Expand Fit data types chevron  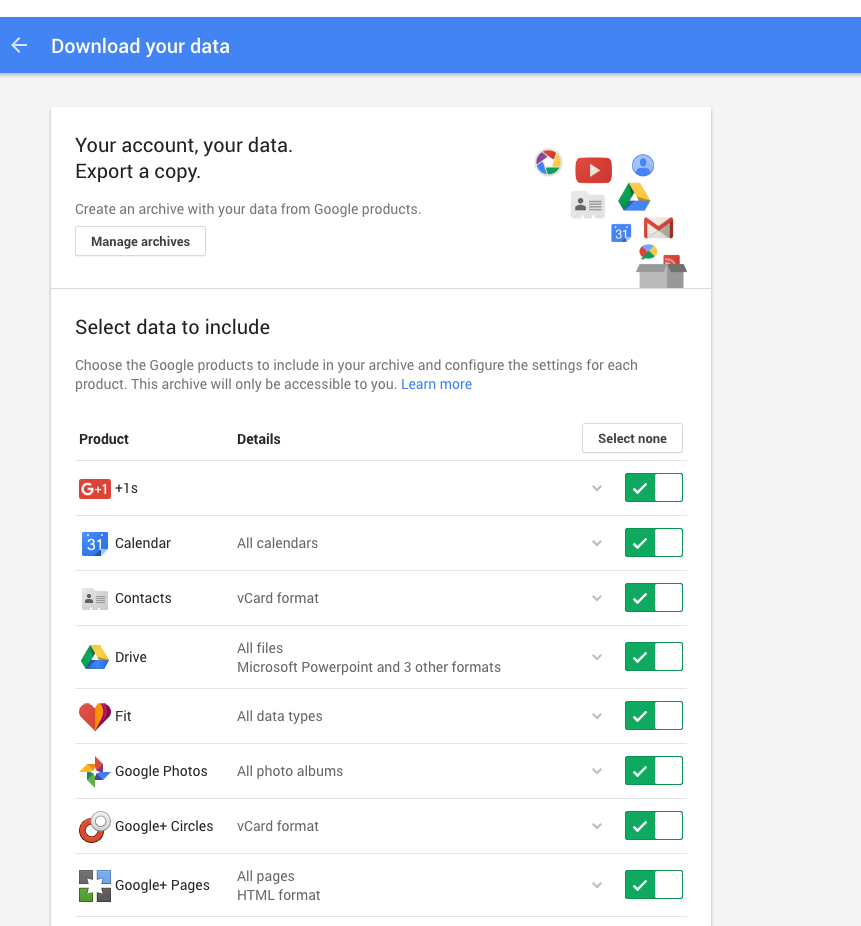tap(597, 716)
